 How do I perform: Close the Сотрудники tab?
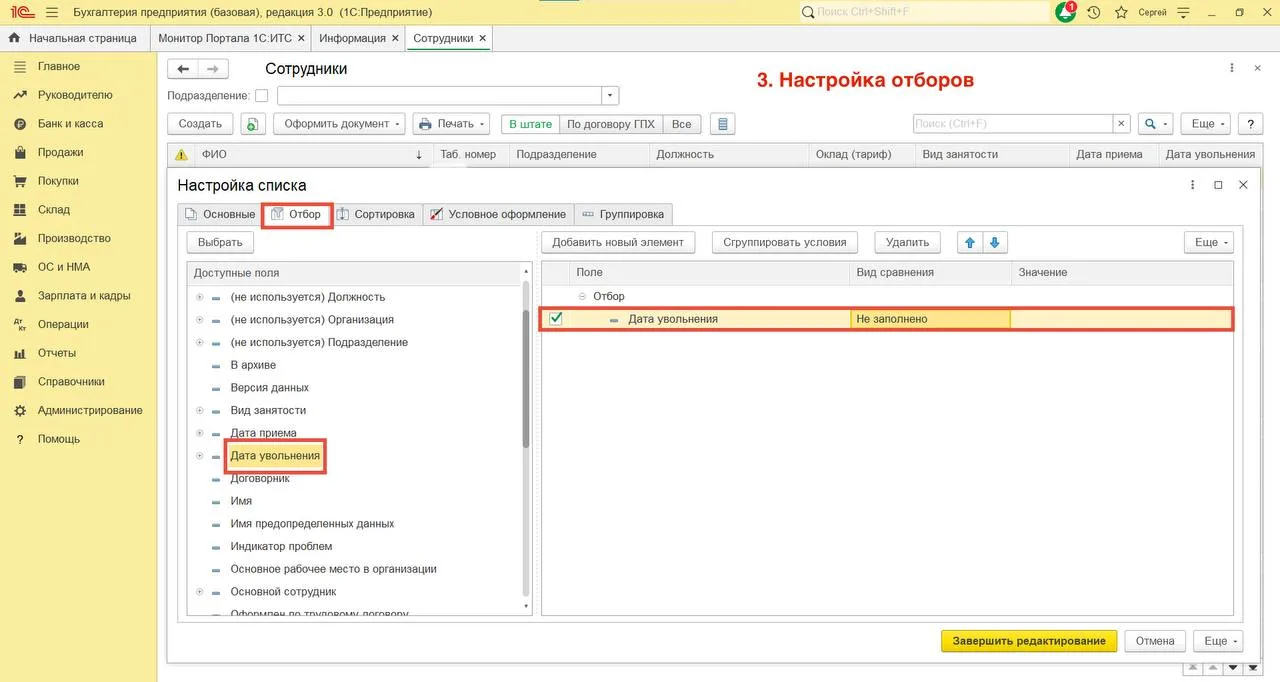[x=484, y=38]
